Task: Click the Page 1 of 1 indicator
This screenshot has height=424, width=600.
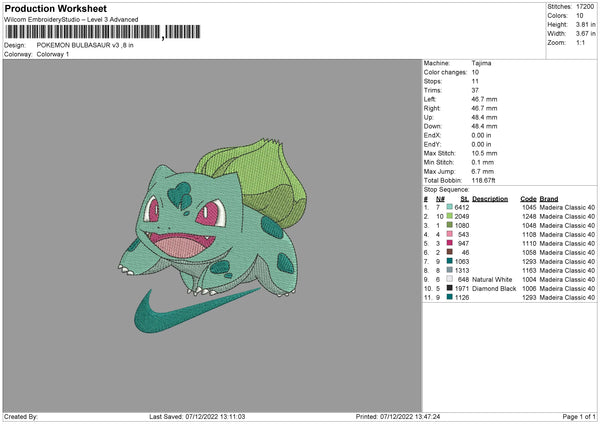Action: click(579, 416)
